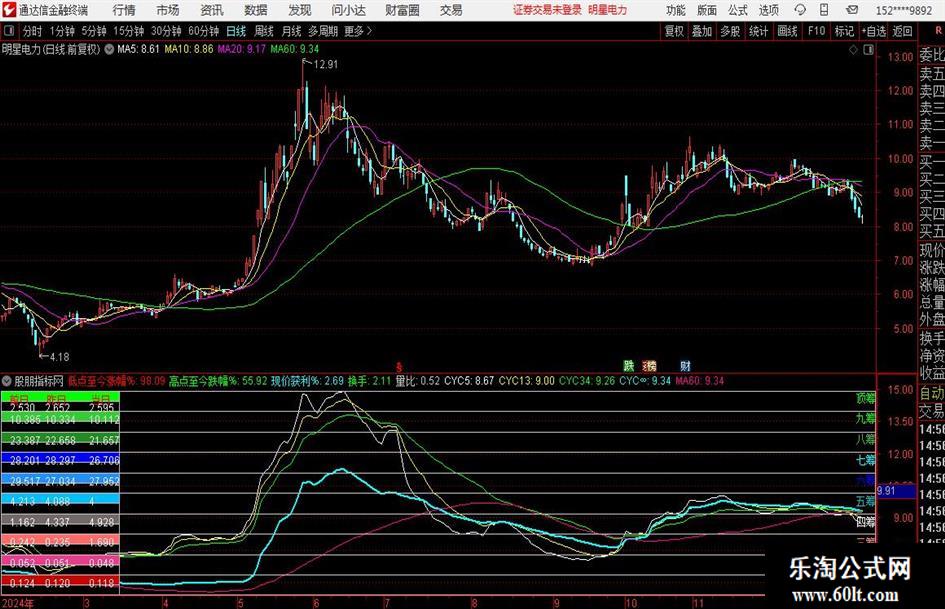Click the 画线 toolbar button

787,31
